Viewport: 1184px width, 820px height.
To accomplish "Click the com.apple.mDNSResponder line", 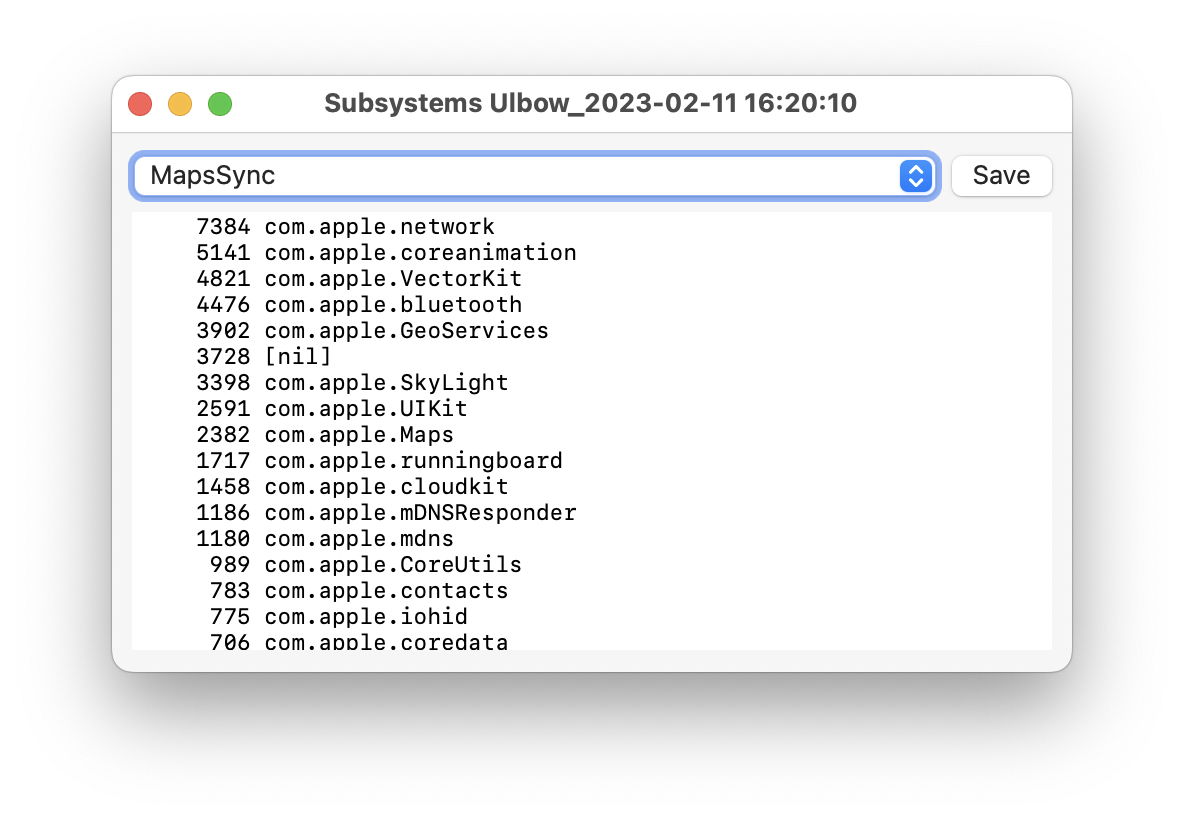I will pyautogui.click(x=420, y=513).
